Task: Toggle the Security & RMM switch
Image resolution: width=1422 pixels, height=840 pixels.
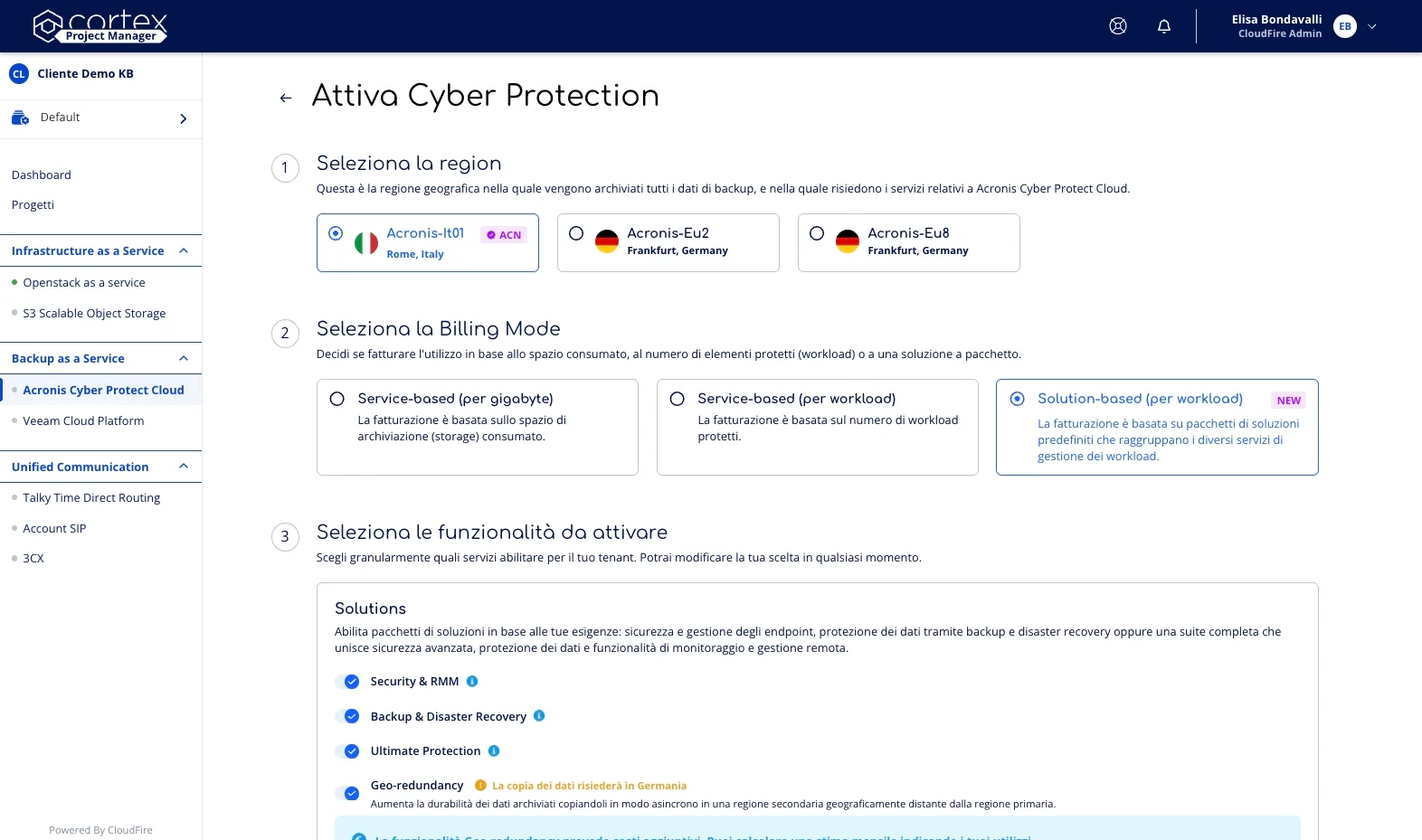Action: coord(347,682)
